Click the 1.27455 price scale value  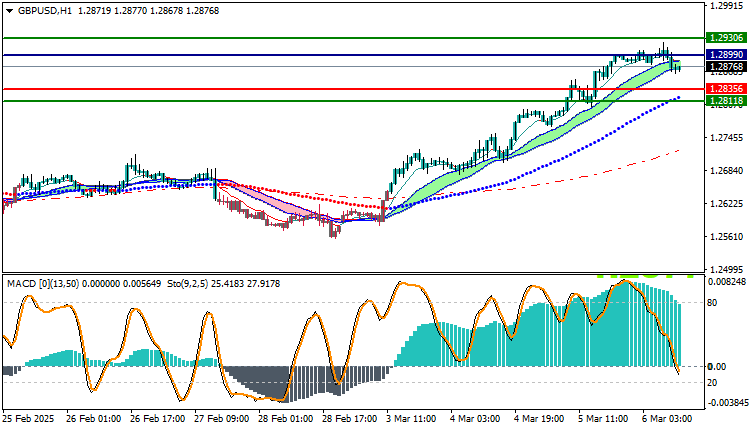click(x=727, y=138)
